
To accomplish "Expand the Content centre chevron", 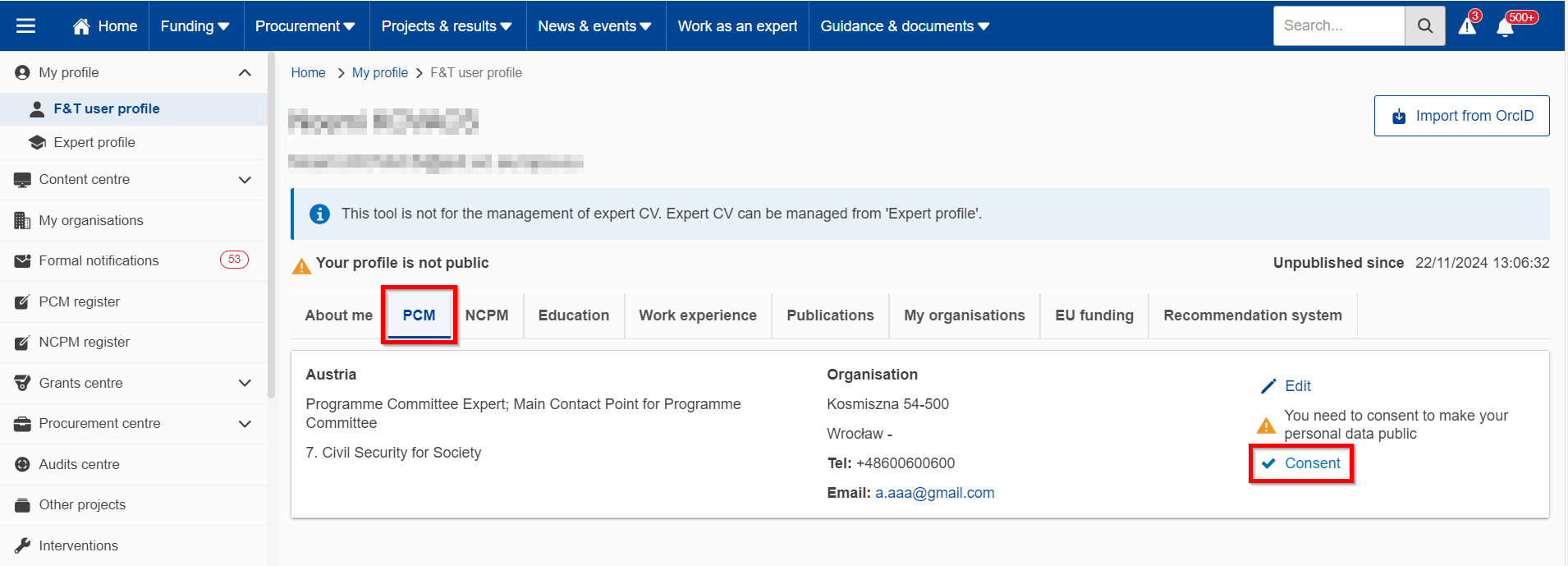I will coord(245,179).
